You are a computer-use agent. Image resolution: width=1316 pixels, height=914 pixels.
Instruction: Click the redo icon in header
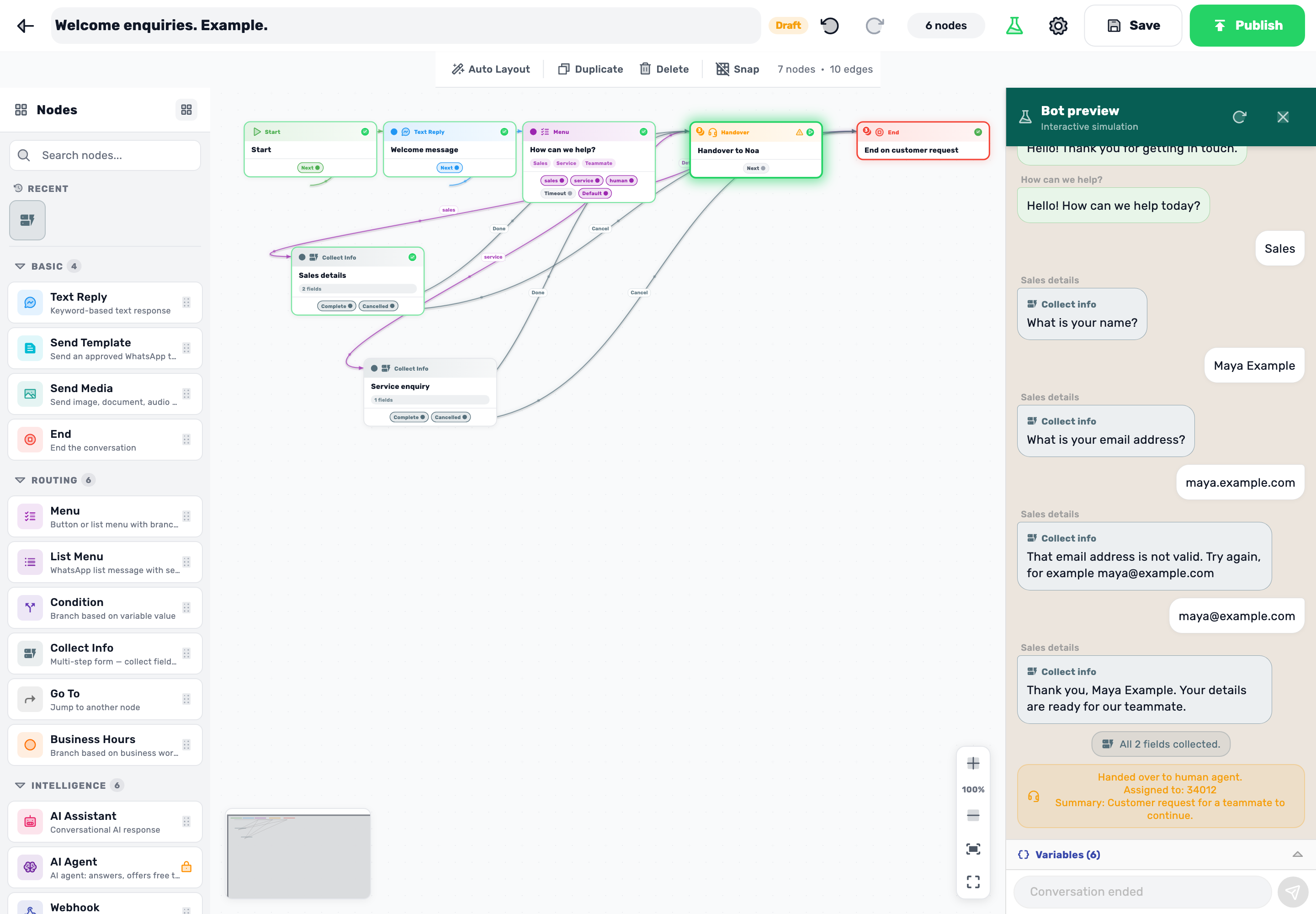[875, 25]
